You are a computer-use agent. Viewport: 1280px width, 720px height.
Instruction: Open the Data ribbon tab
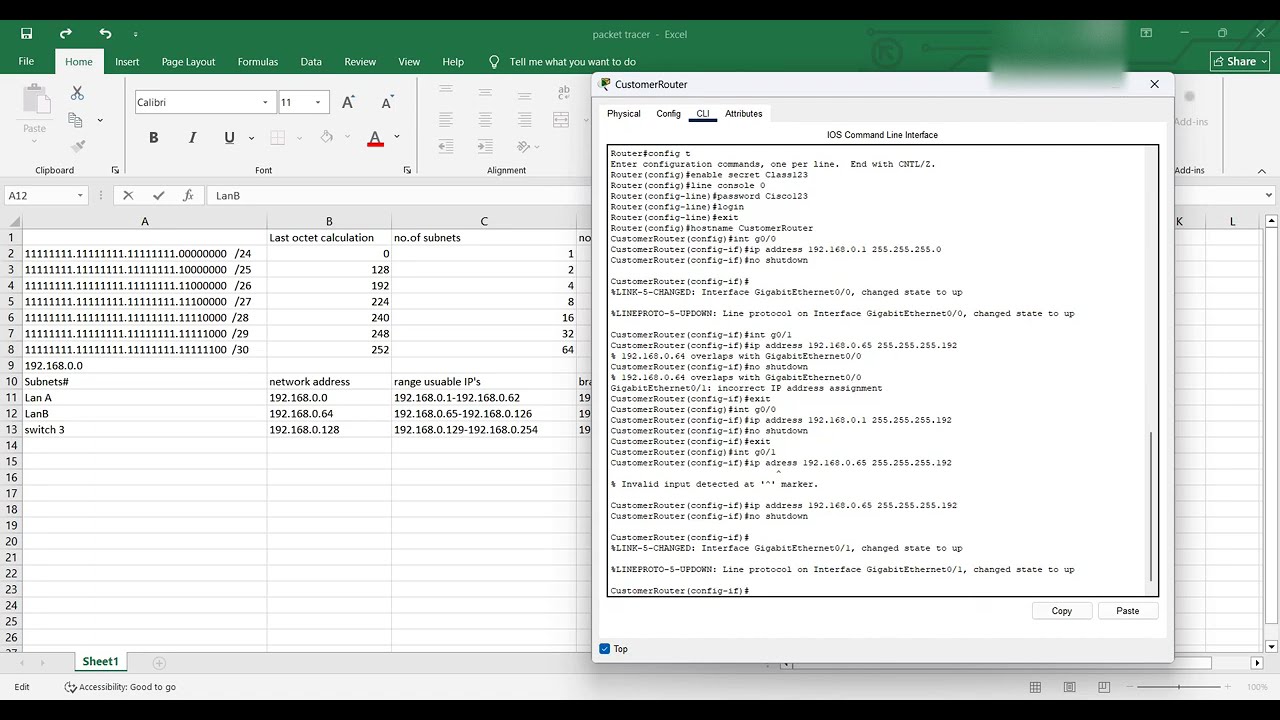311,62
